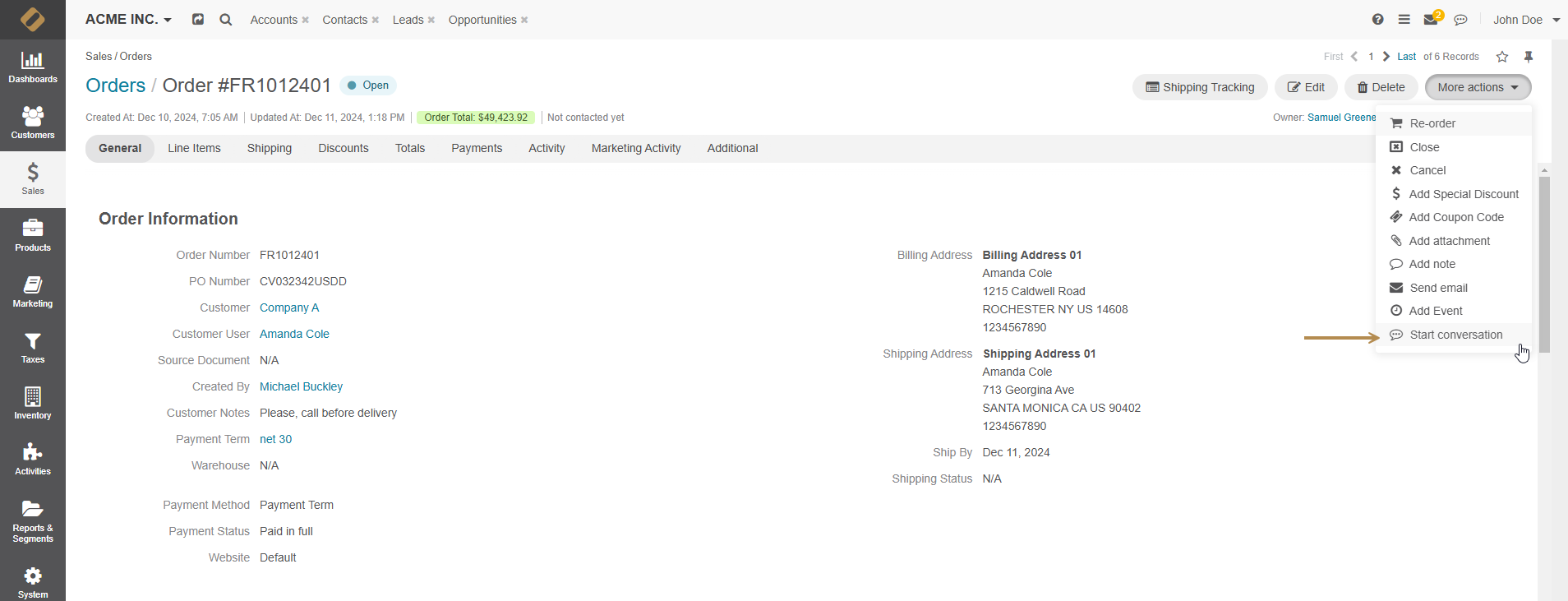
Task: Open the search magnifier icon
Action: tap(225, 20)
